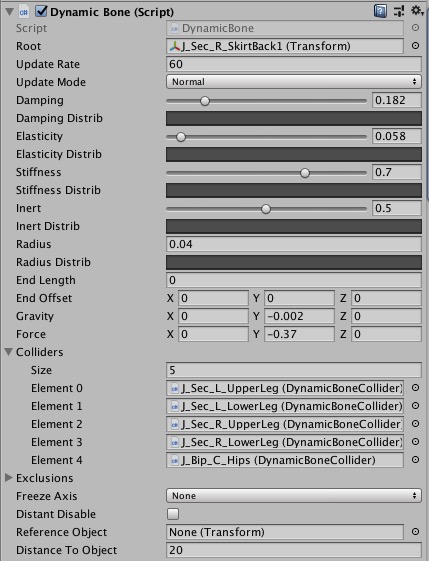429x561 pixels.
Task: Open object picker for collider Element 1
Action: (415, 405)
